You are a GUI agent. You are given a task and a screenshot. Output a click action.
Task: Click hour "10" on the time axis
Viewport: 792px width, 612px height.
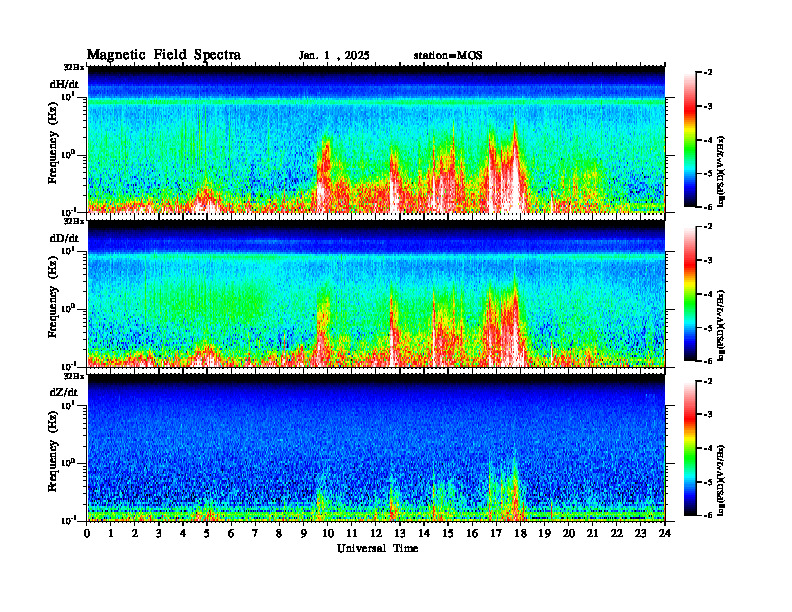click(x=328, y=534)
